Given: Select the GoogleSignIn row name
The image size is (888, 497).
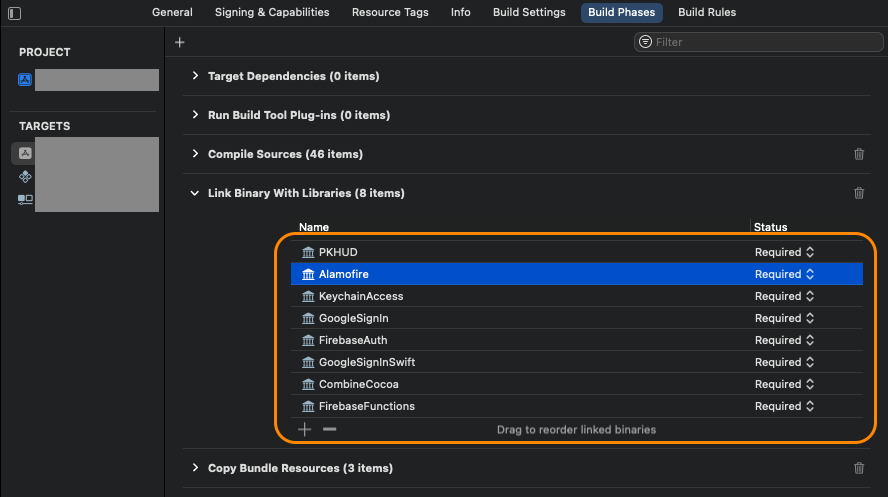Looking at the screenshot, I should 353,319.
